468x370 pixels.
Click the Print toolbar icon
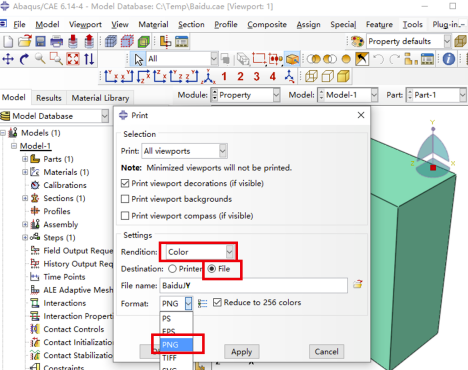pos(56,42)
